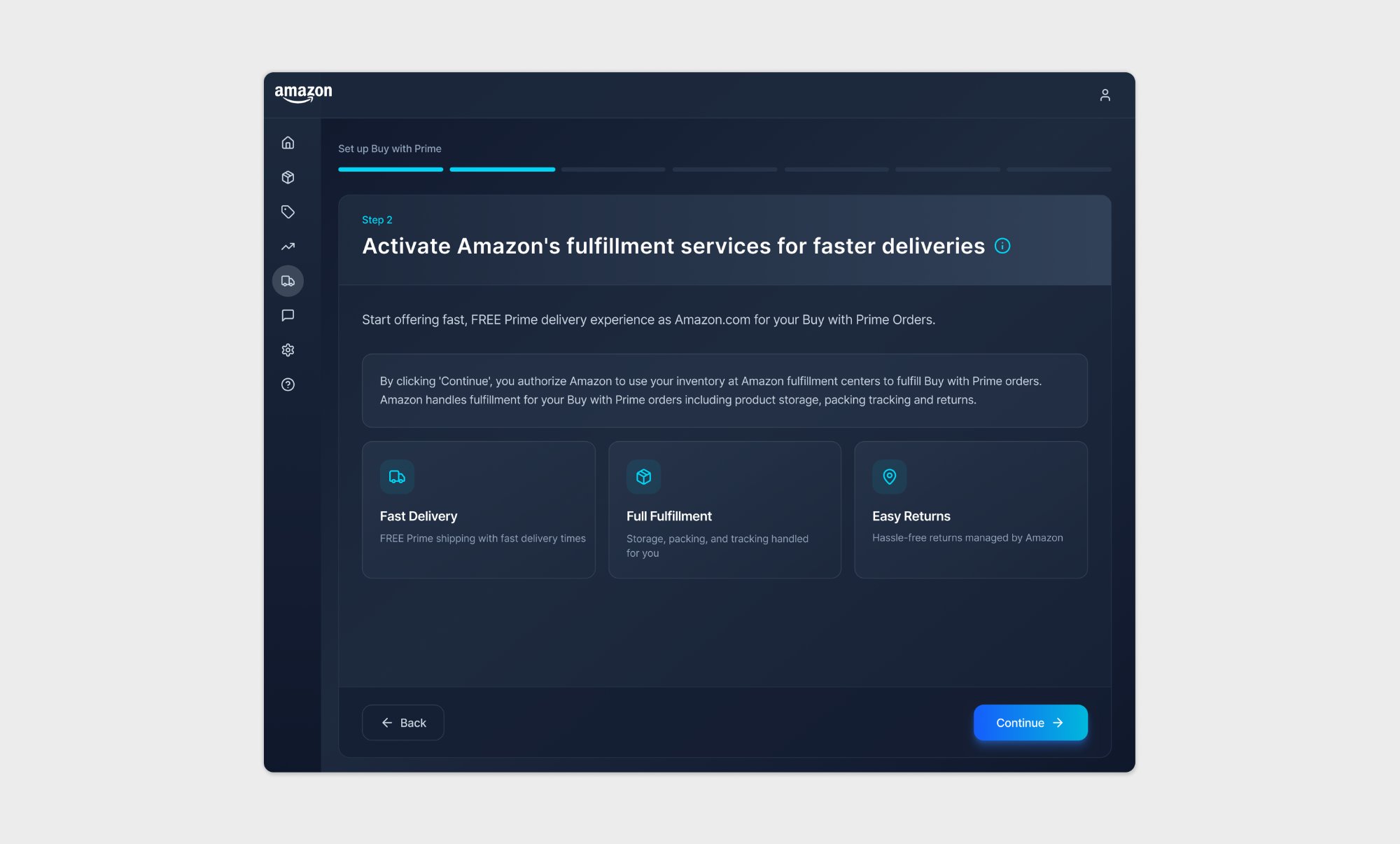Open the package/products sidebar icon
Screen dimensions: 1400x844
click(288, 177)
